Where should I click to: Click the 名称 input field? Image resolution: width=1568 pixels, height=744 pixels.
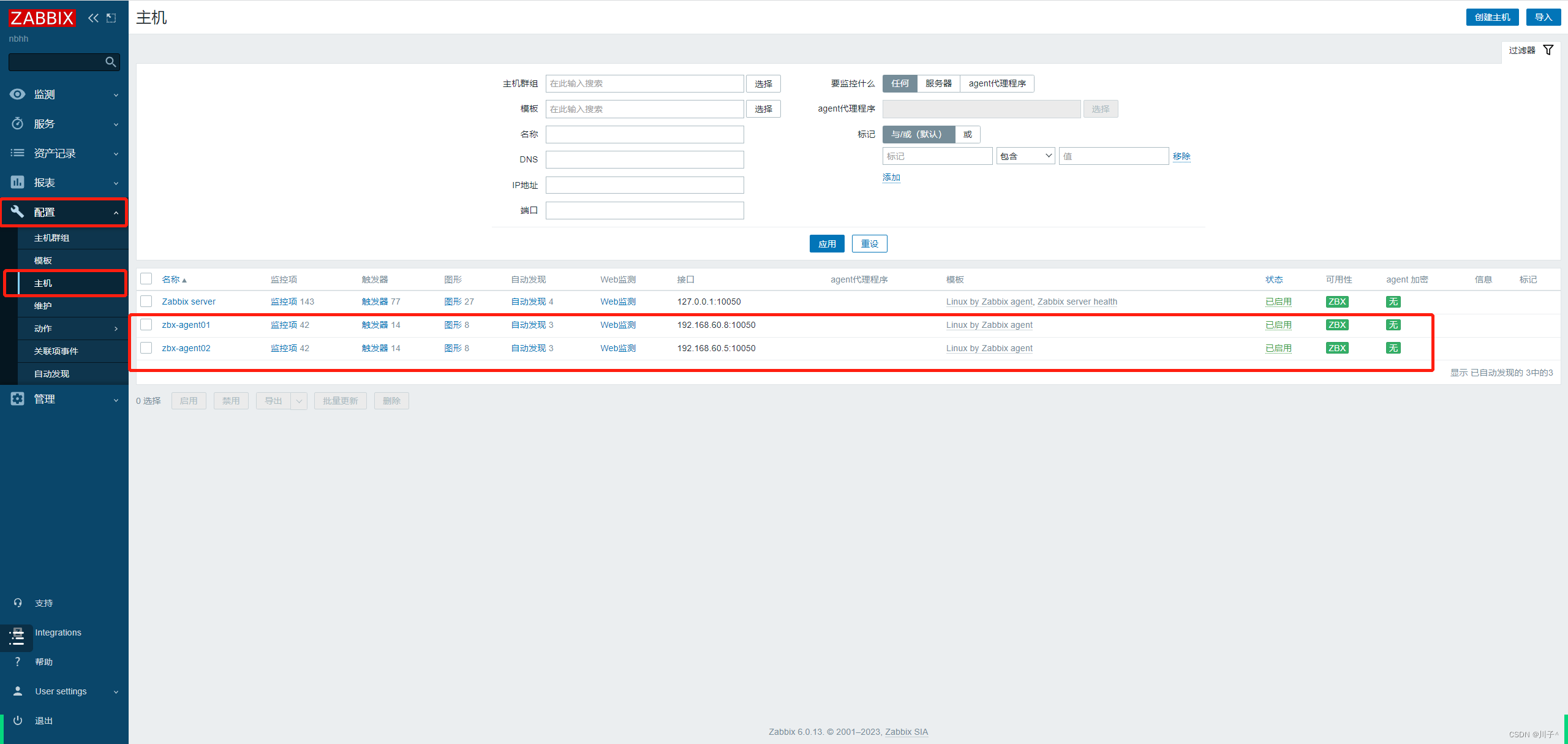[x=644, y=134]
